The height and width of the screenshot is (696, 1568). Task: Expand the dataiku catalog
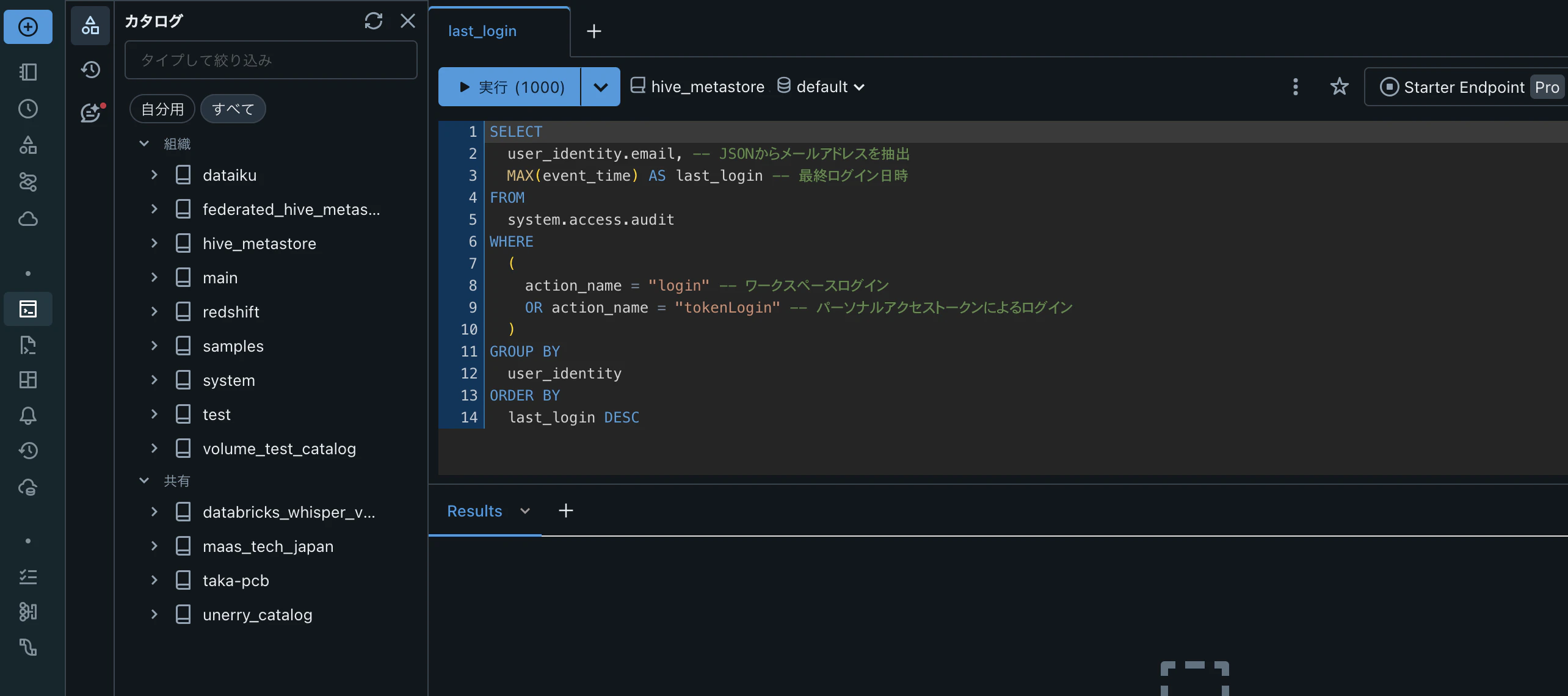click(154, 175)
